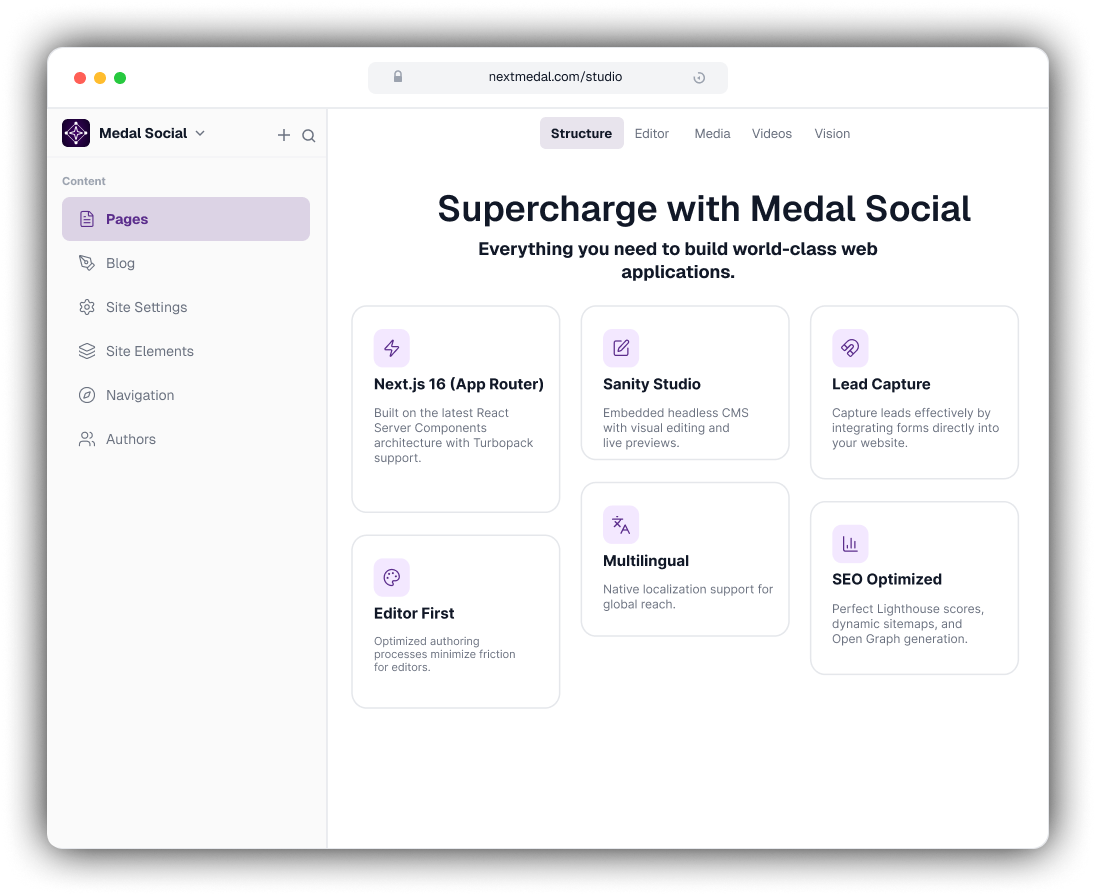Click 'Optimized authoring processes' description text

coord(445,654)
